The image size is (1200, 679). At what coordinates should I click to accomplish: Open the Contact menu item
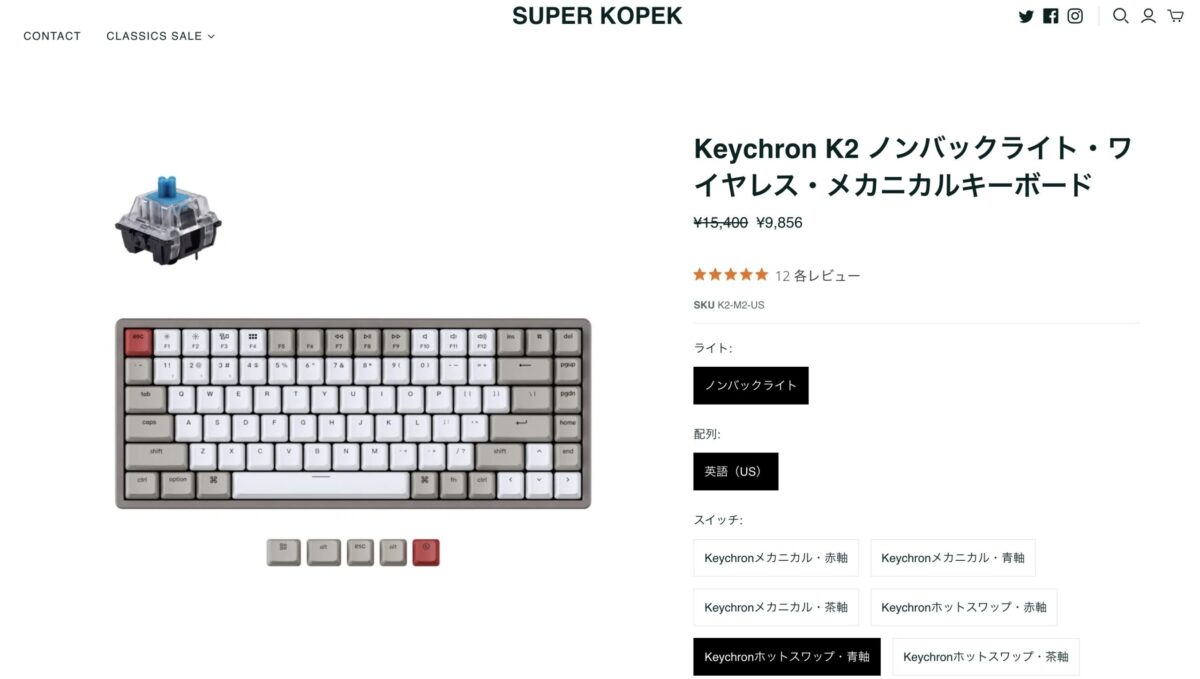(x=52, y=36)
